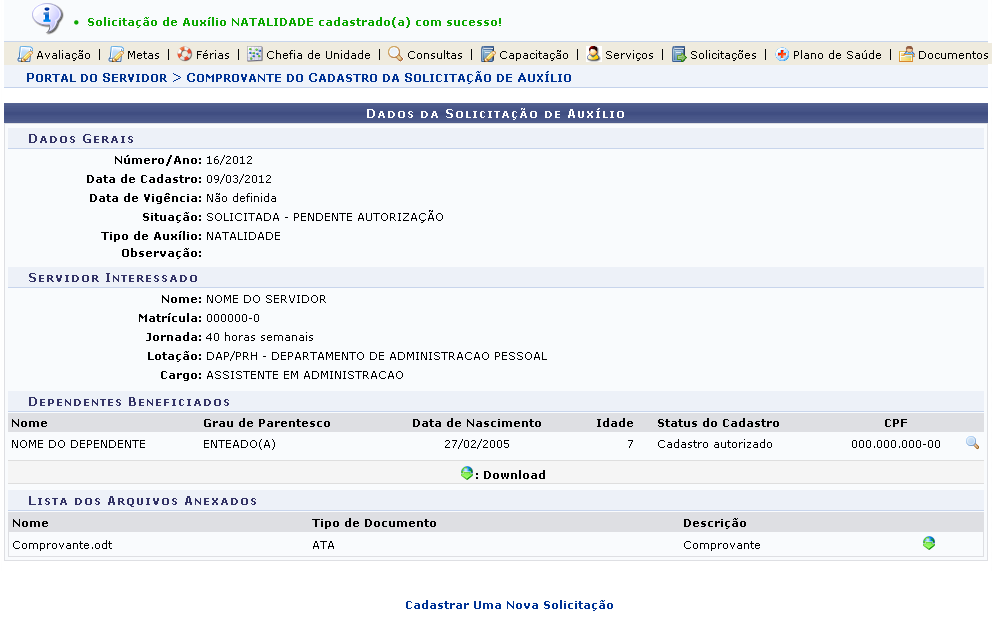
Task: Click the Solicitações icon
Action: click(x=679, y=55)
